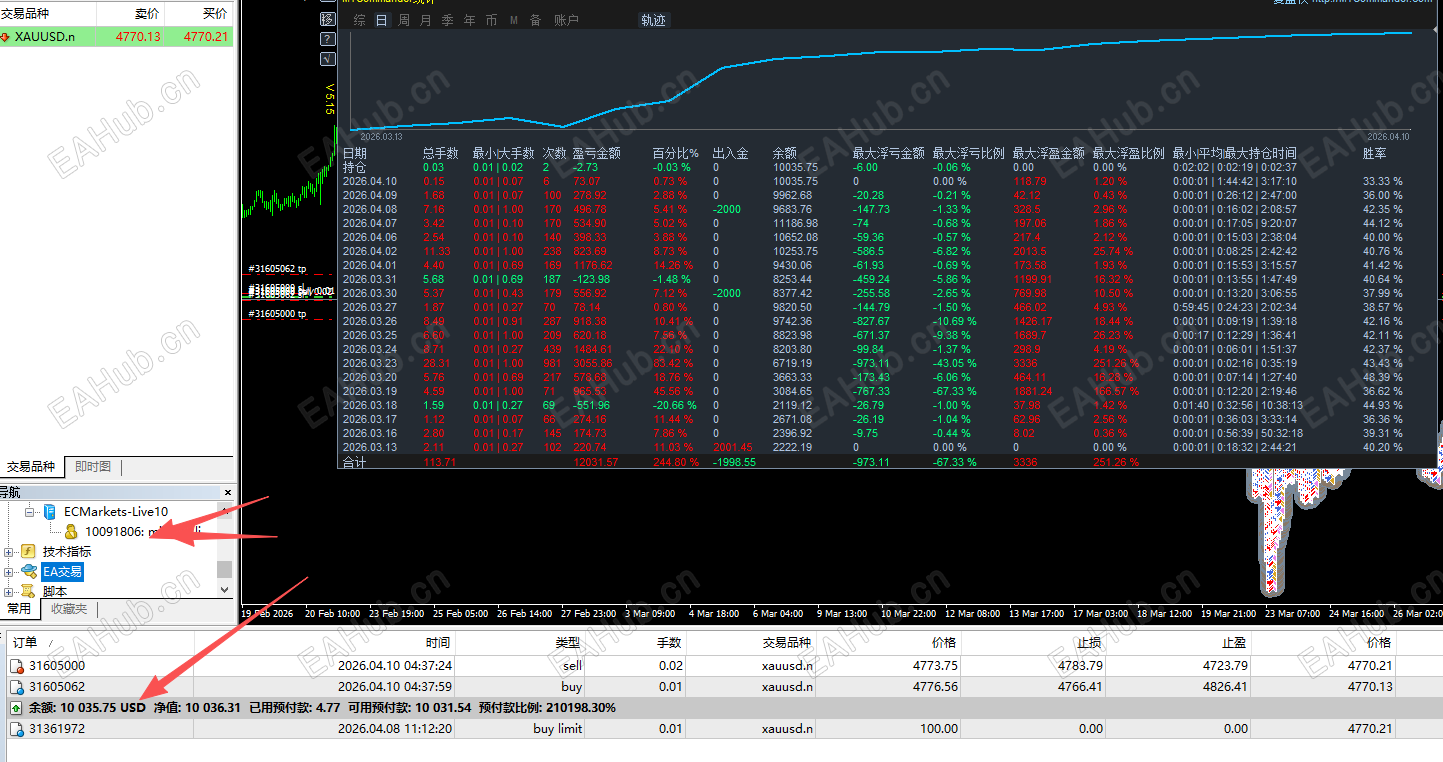Screen dimensions: 1443x762
Task: Collapse the ECMarkets-Live10 tree node
Action: pyautogui.click(x=30, y=512)
